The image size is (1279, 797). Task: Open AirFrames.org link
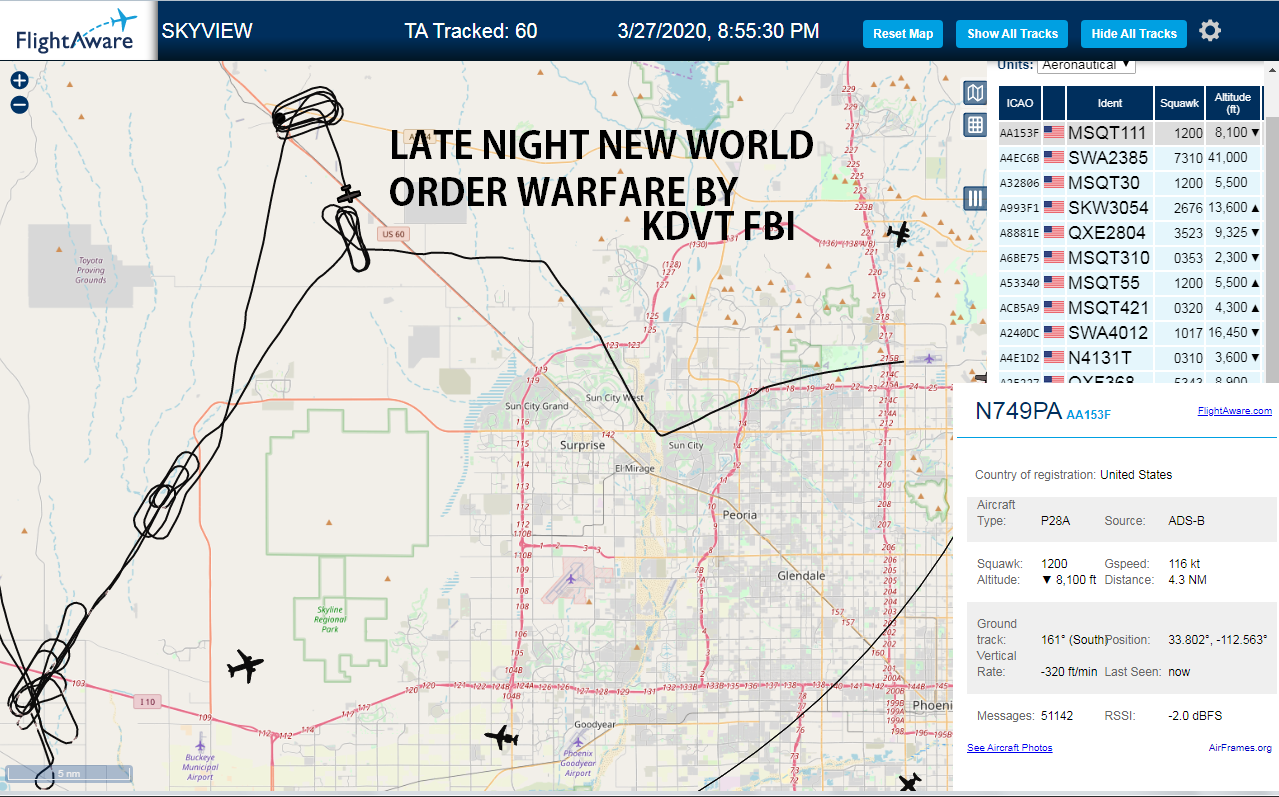tap(1240, 748)
